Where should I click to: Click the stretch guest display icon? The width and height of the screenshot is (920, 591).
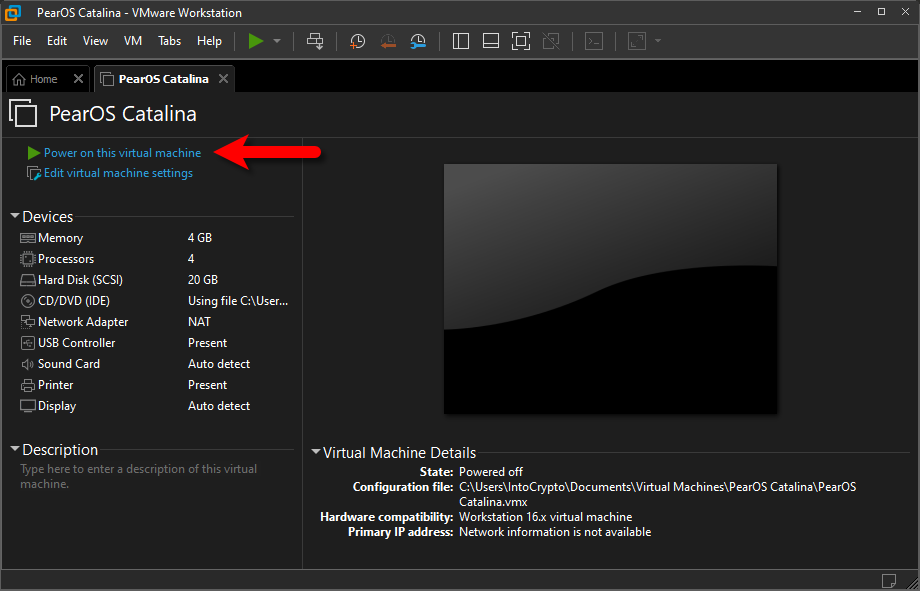click(637, 41)
